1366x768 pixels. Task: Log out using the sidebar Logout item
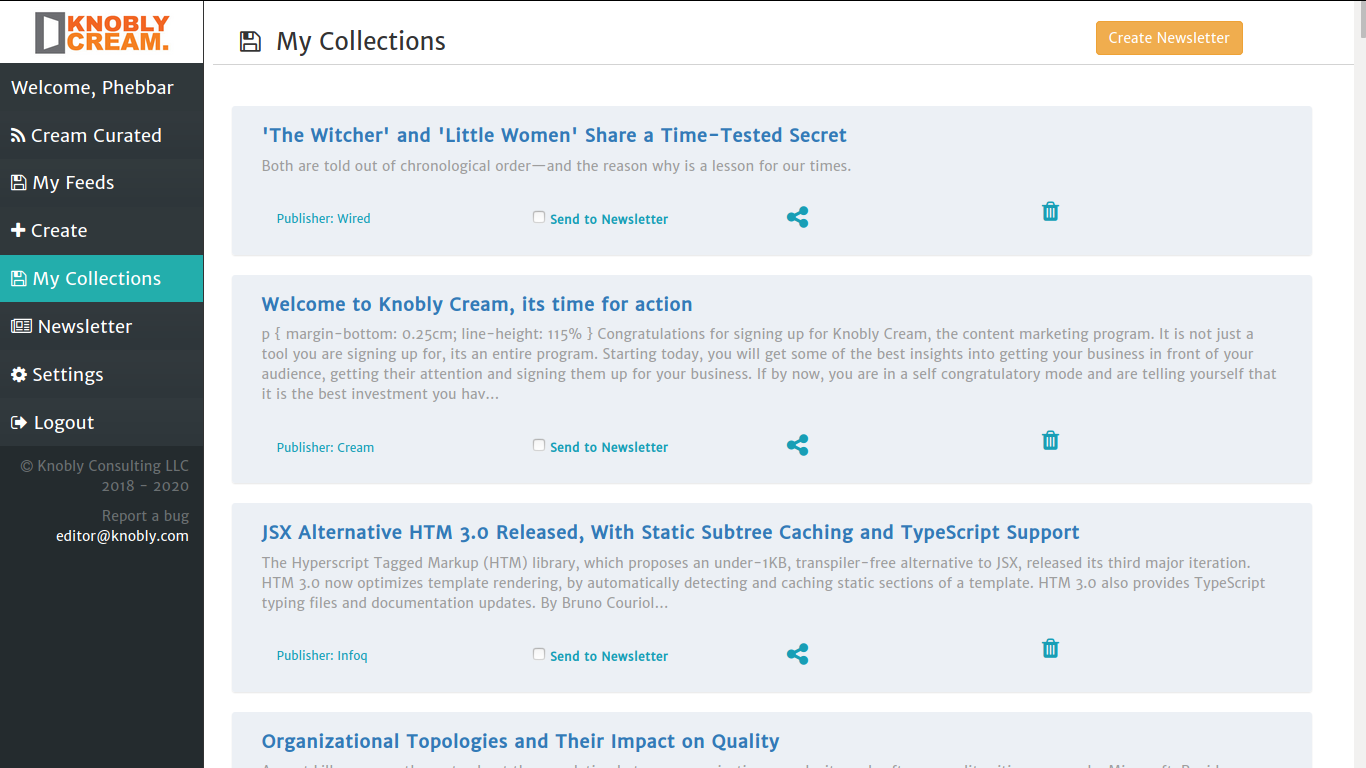coord(102,423)
